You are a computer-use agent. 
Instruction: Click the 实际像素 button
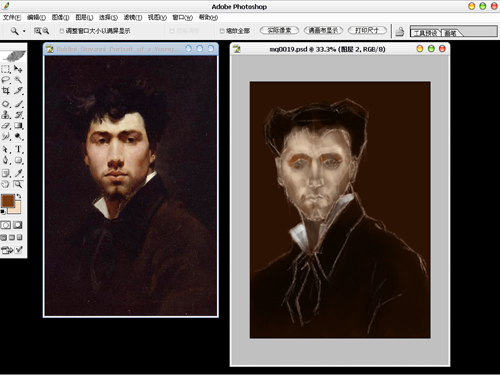coord(279,30)
